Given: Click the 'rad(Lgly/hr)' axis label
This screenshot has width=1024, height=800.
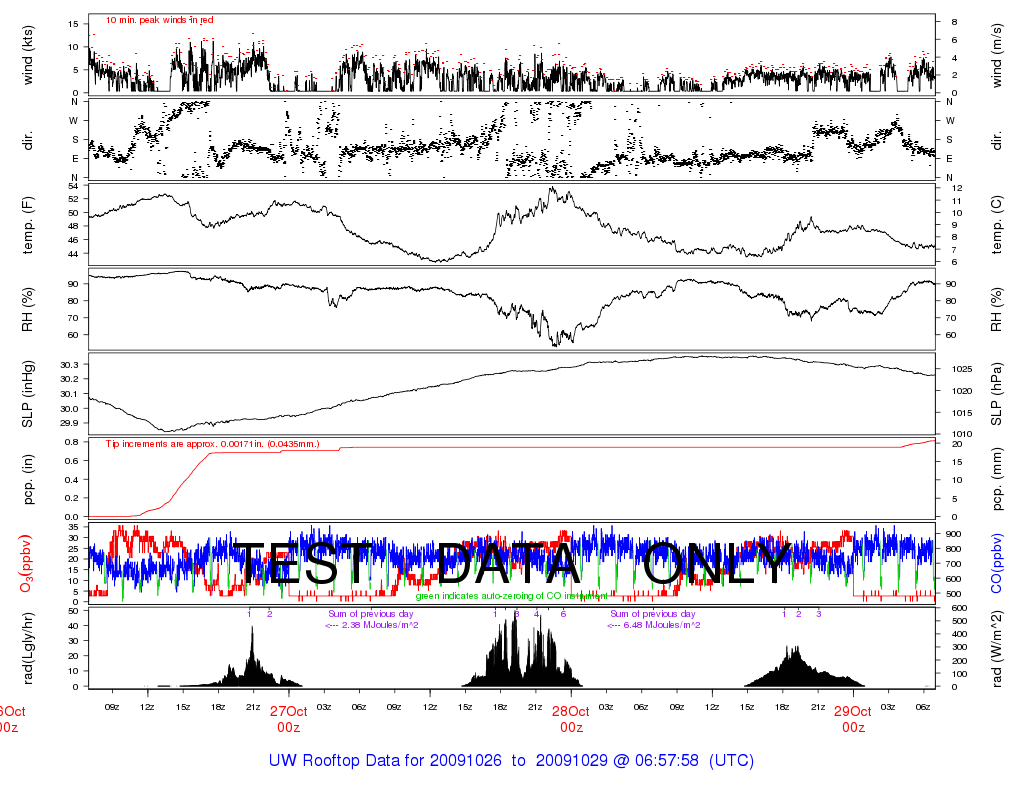Looking at the screenshot, I should coord(27,648).
